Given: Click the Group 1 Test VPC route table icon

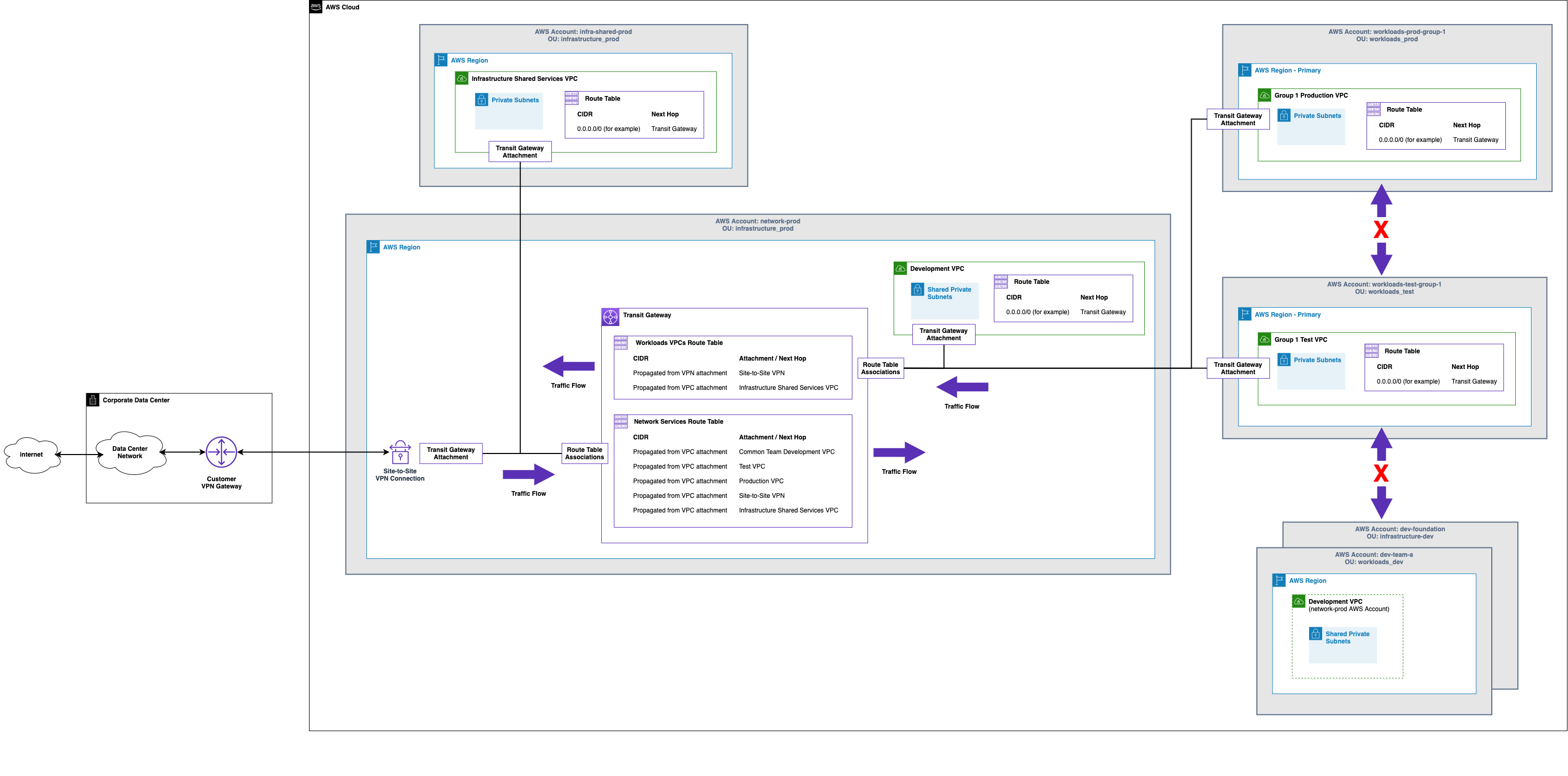Looking at the screenshot, I should (1371, 351).
